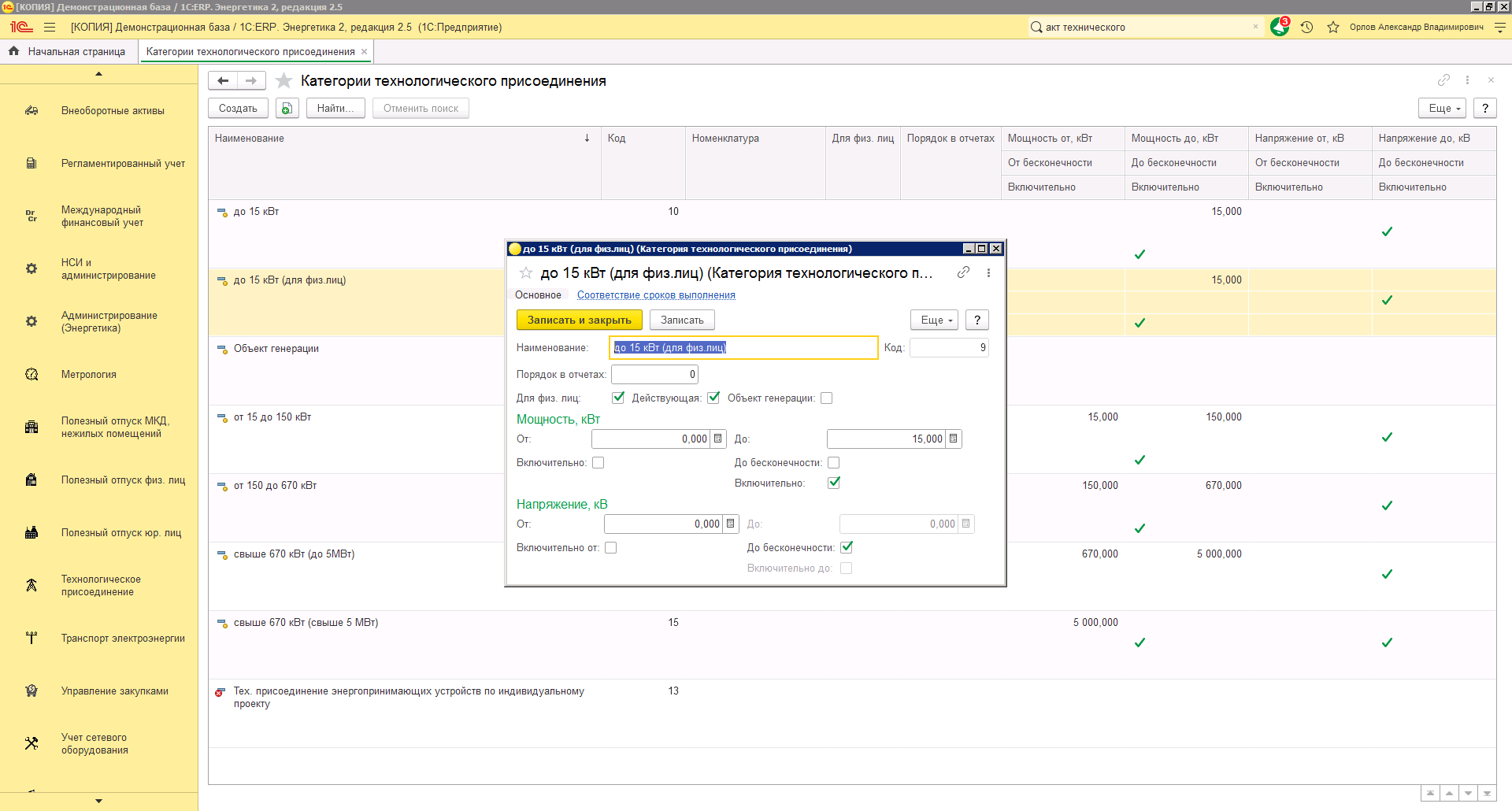Viewport: 1512px width, 811px height.
Task: Click Создать button
Action: [238, 109]
